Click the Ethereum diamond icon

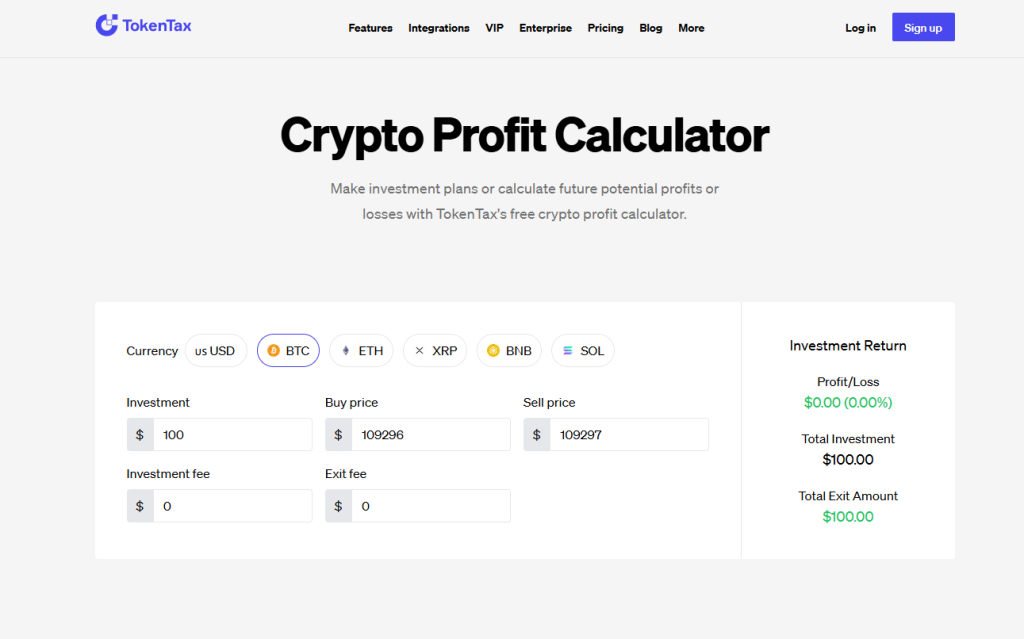[345, 350]
